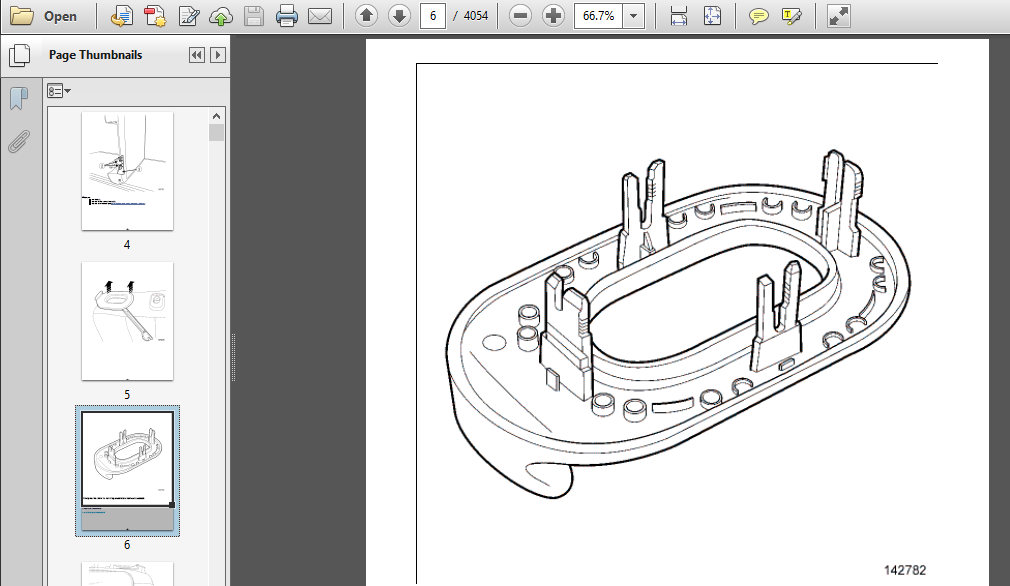The width and height of the screenshot is (1010, 586).
Task: Open the Attachments paperclip panel
Action: (x=19, y=142)
